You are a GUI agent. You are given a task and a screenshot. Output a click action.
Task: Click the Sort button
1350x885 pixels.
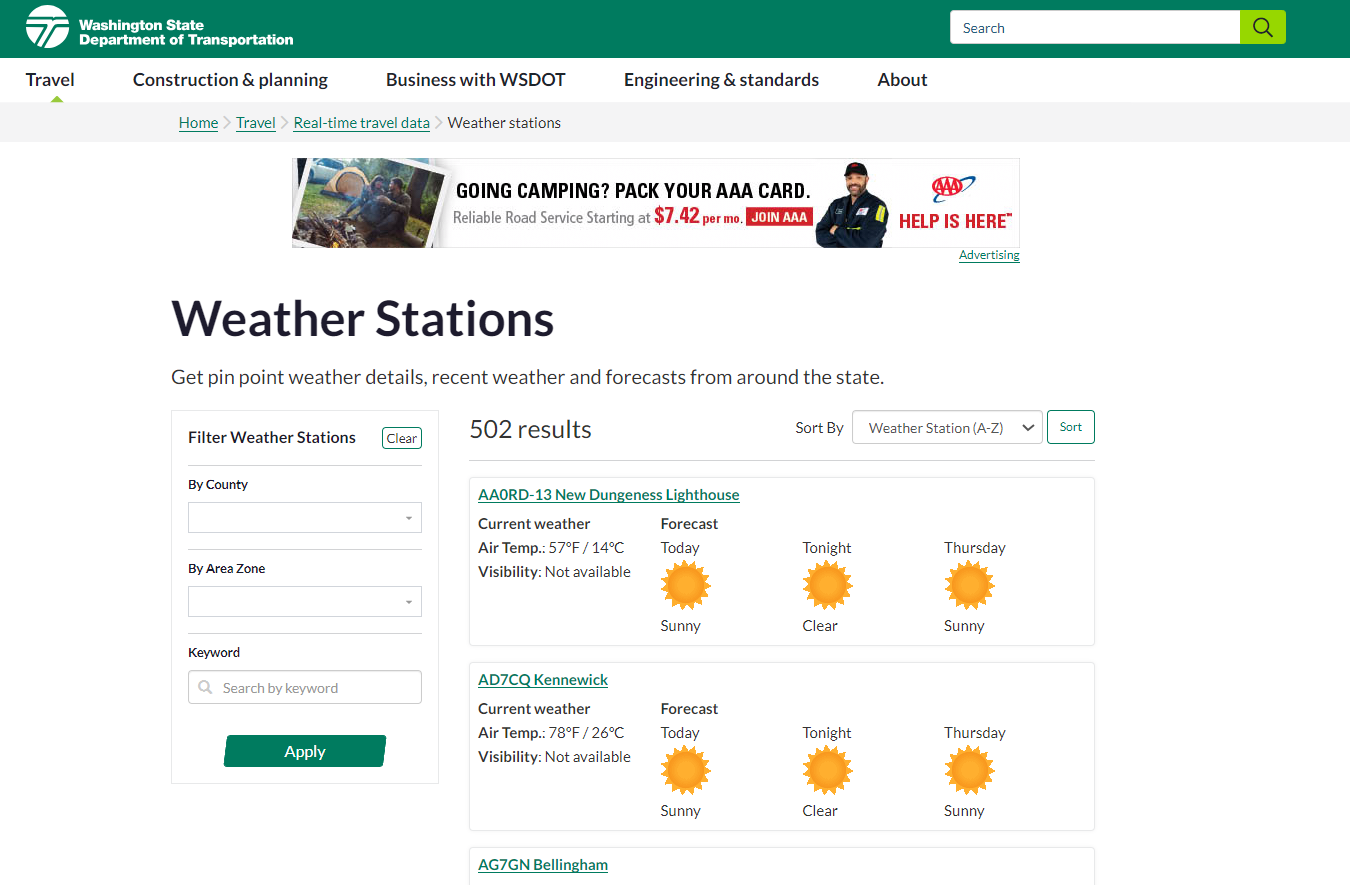pos(1070,427)
